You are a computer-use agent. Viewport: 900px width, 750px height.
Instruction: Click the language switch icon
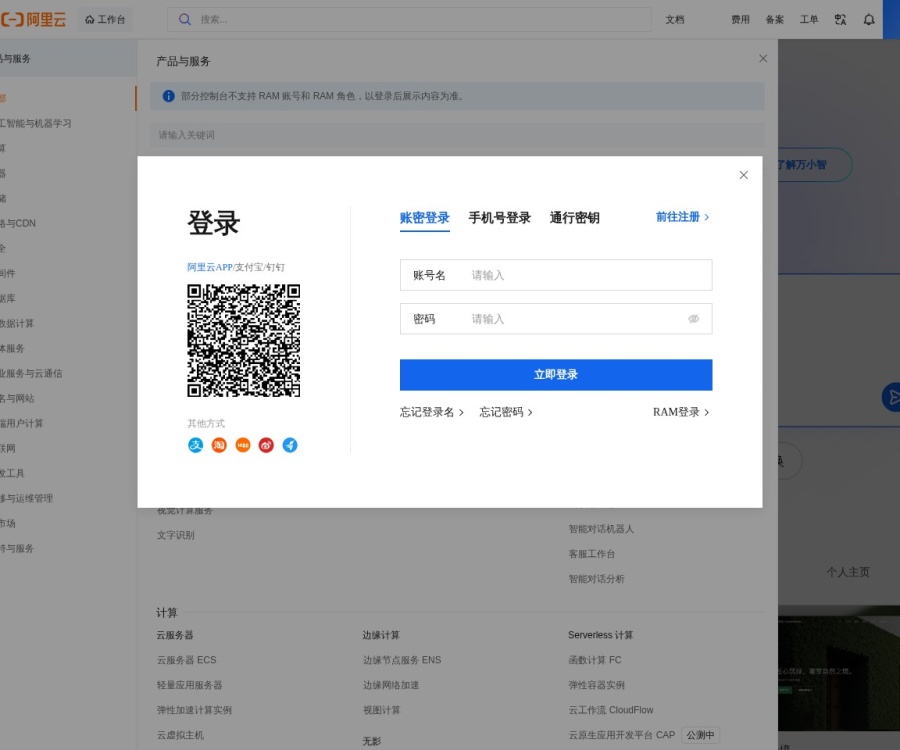tap(840, 20)
